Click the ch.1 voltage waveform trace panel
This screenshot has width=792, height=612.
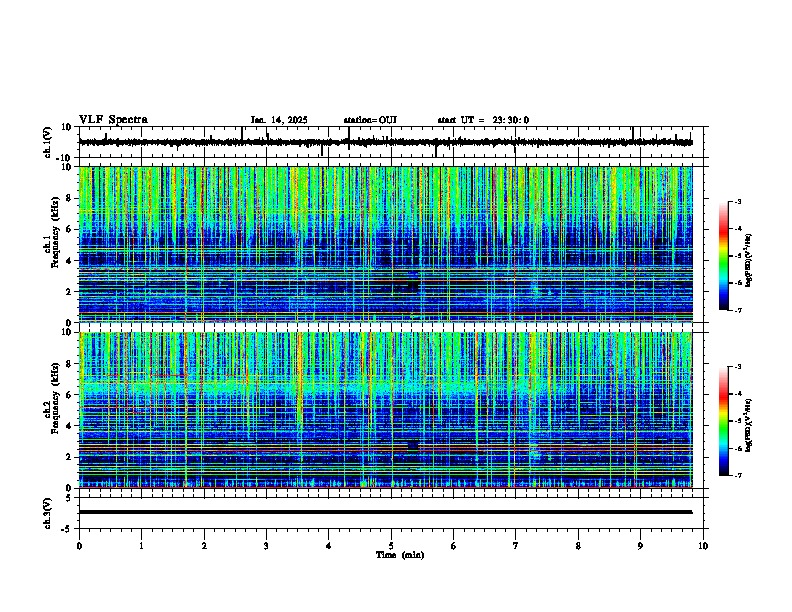[393, 142]
